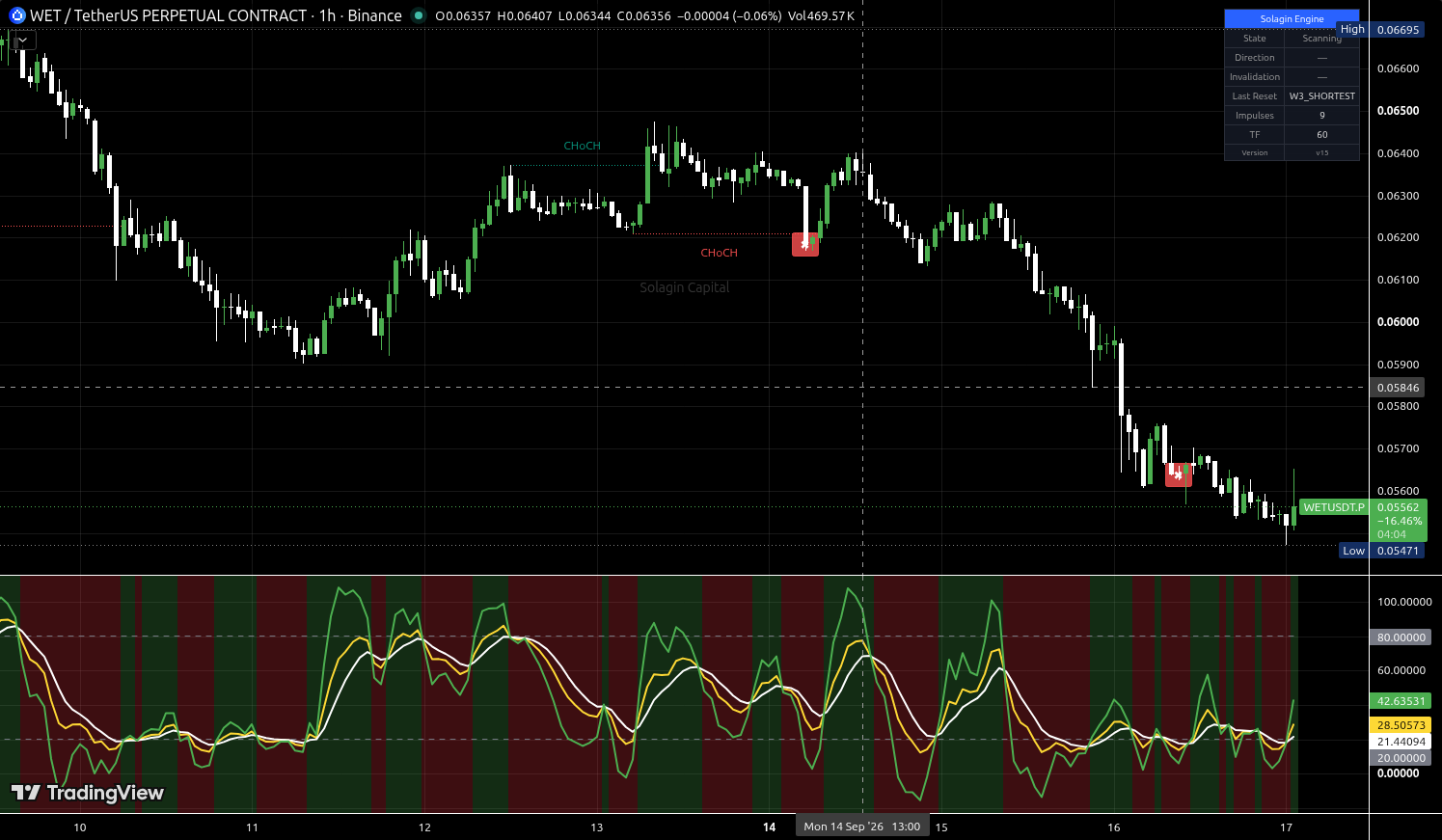Click the 0.05471 low price tag
Viewport: 1442px width, 840px height.
tap(1398, 551)
